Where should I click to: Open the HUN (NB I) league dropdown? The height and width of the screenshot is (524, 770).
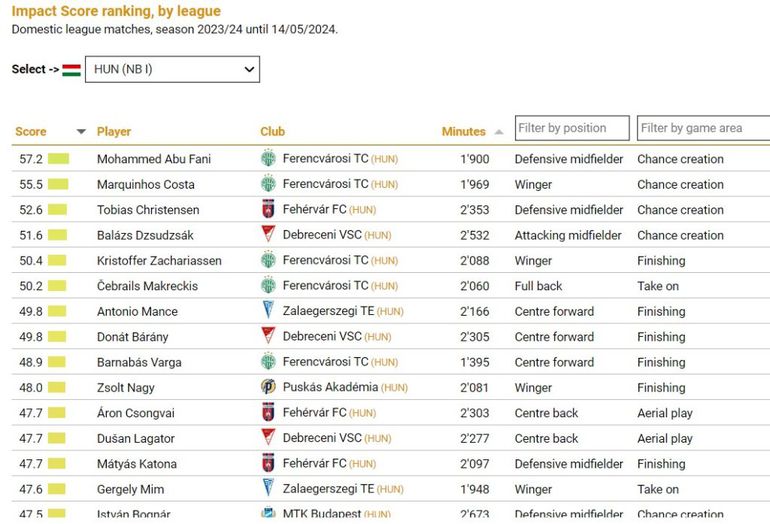coord(172,69)
